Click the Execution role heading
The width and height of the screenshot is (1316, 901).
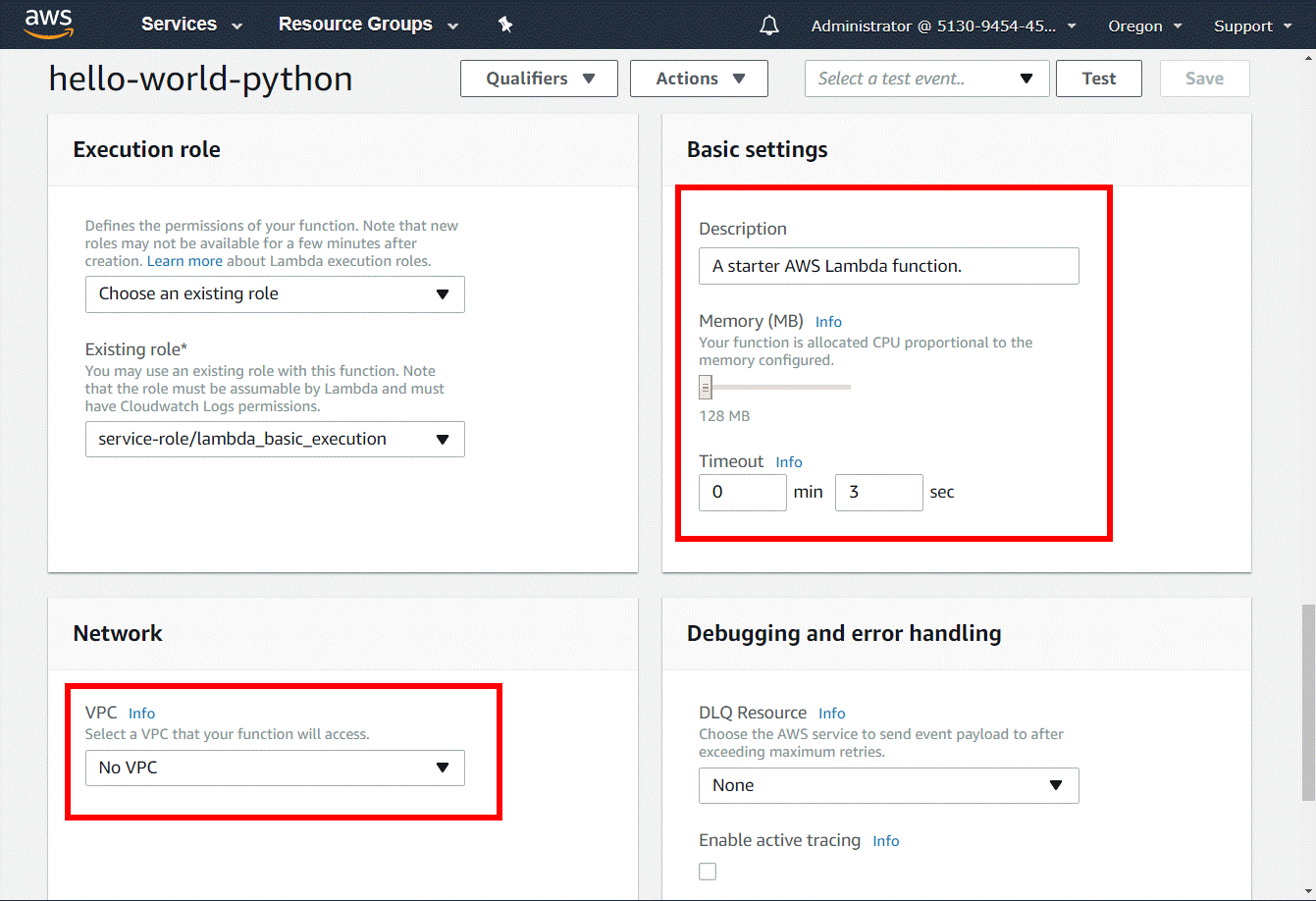click(x=146, y=149)
